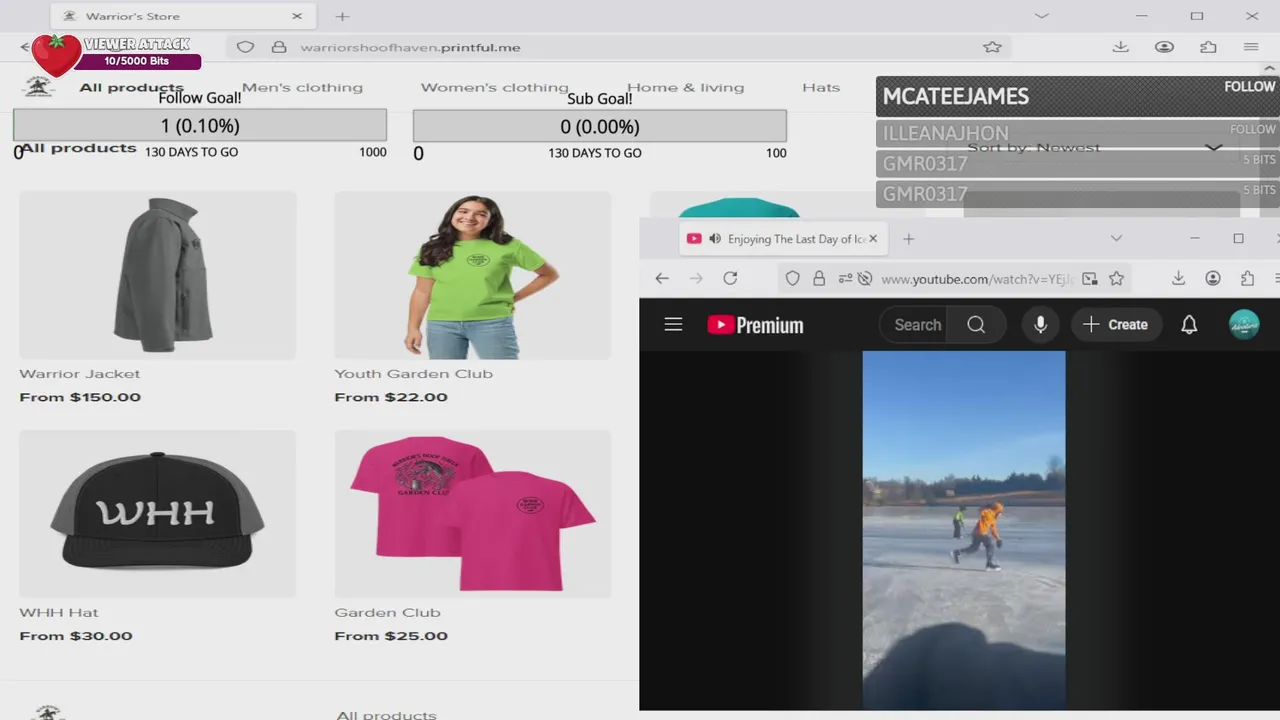Open a new tab in YouTube window
Screen dimensions: 1280x720
click(x=908, y=239)
